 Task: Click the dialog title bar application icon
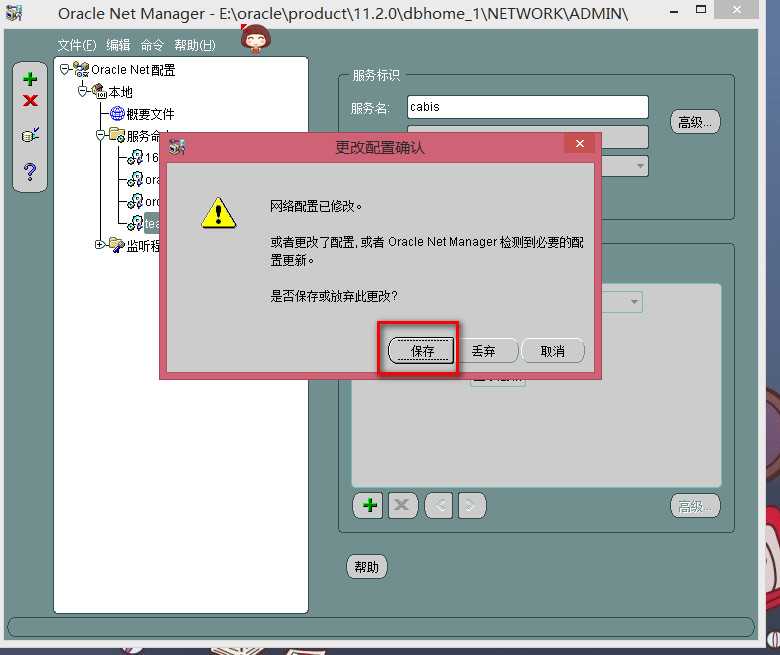tap(177, 147)
